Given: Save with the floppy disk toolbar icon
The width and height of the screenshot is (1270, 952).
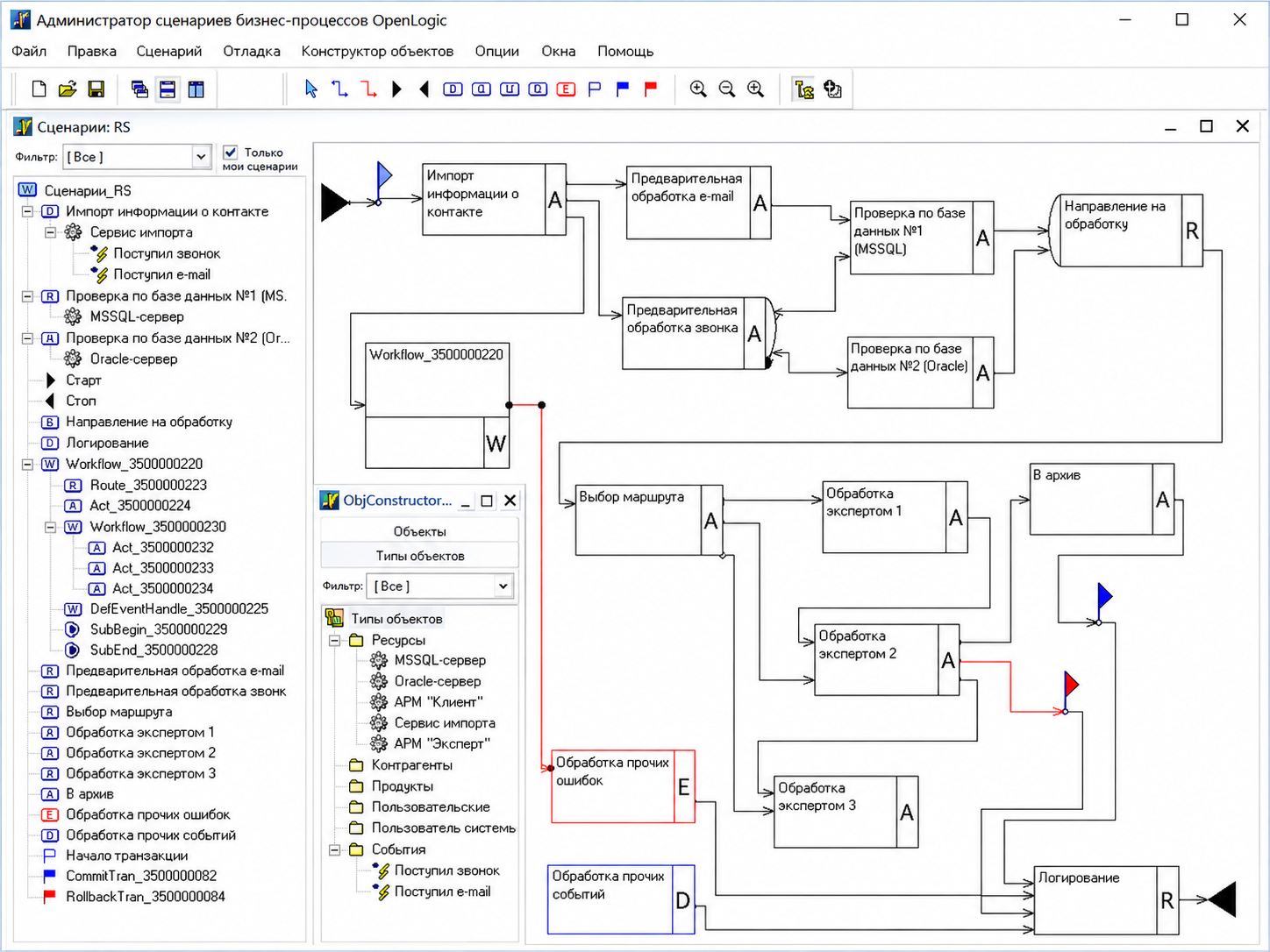Looking at the screenshot, I should pos(96,89).
